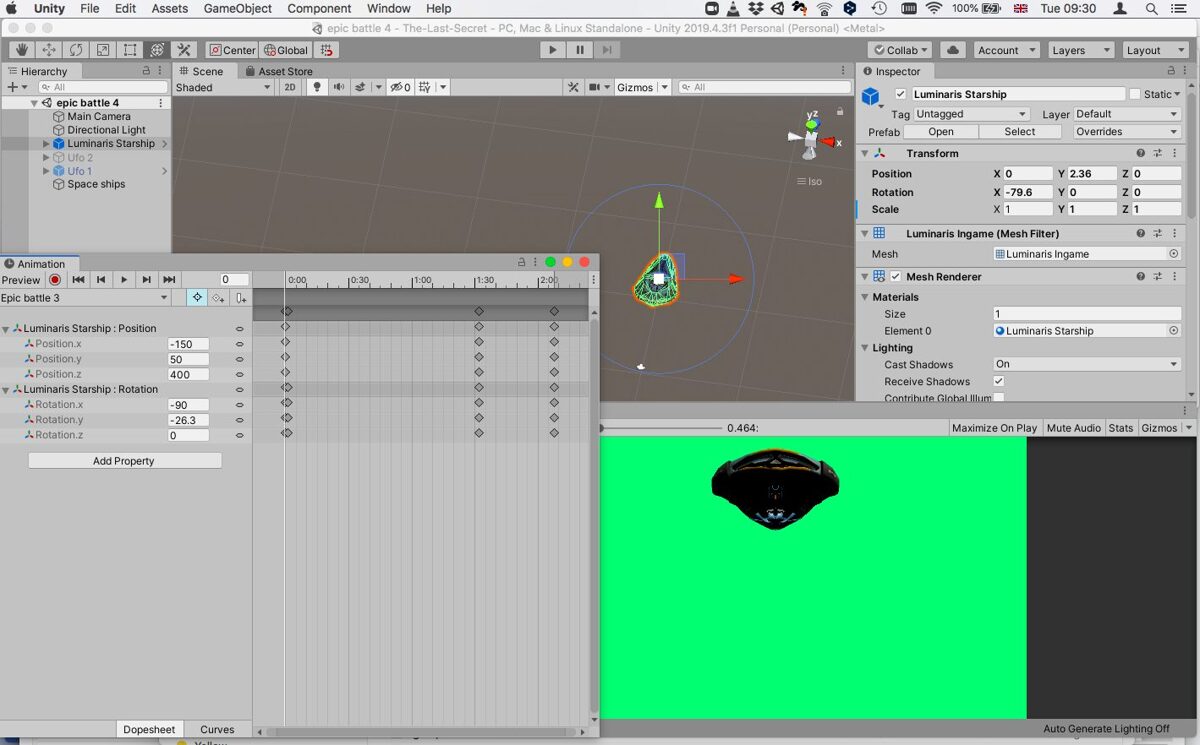1200x745 pixels.
Task: Toggle the Mesh Renderer enabled checkbox
Action: [896, 276]
